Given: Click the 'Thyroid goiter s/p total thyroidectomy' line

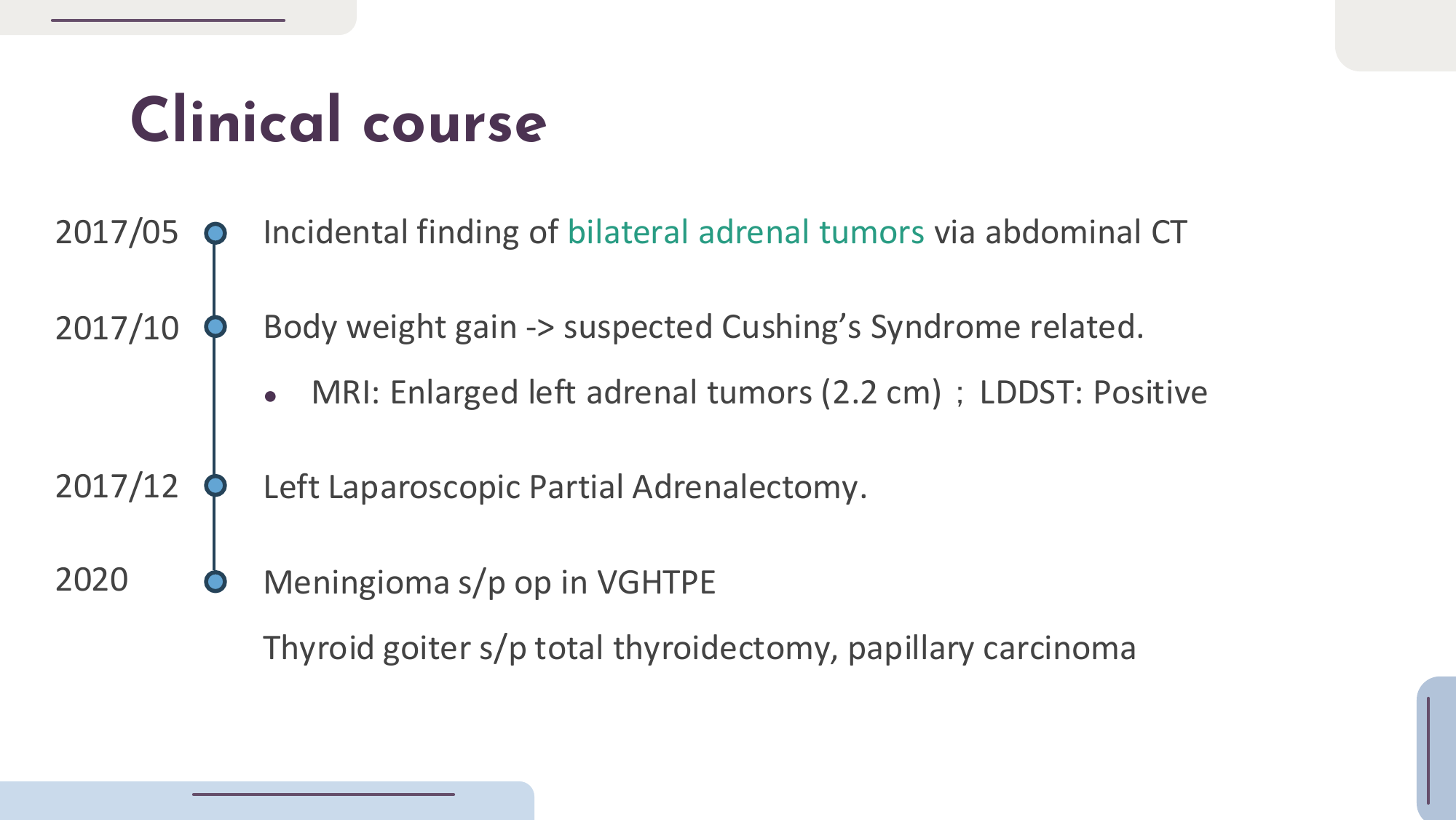Looking at the screenshot, I should pos(699,647).
